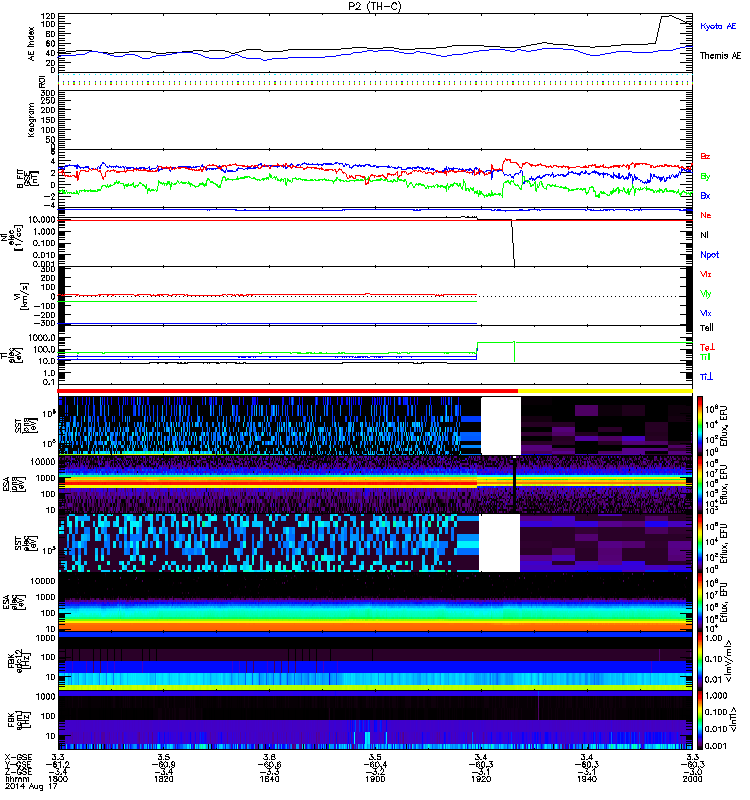This screenshot has width=750, height=800.
Task: Select the 2000 time tick label
Action: pos(692,779)
